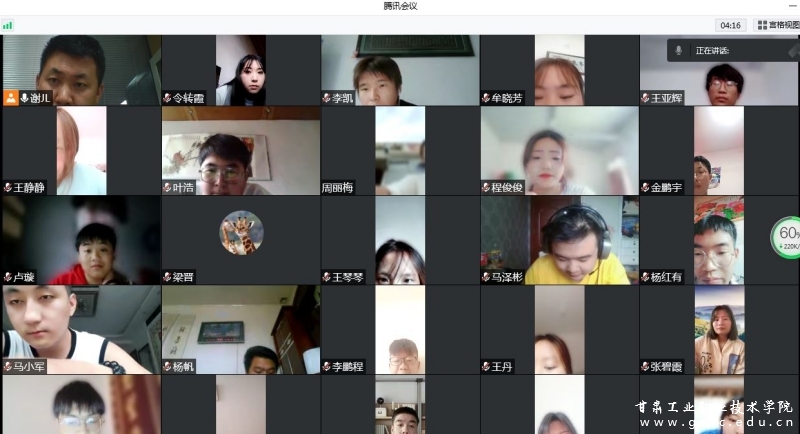Click the grid icon next to 宫格视图
This screenshot has height=434, width=800.
[762, 25]
